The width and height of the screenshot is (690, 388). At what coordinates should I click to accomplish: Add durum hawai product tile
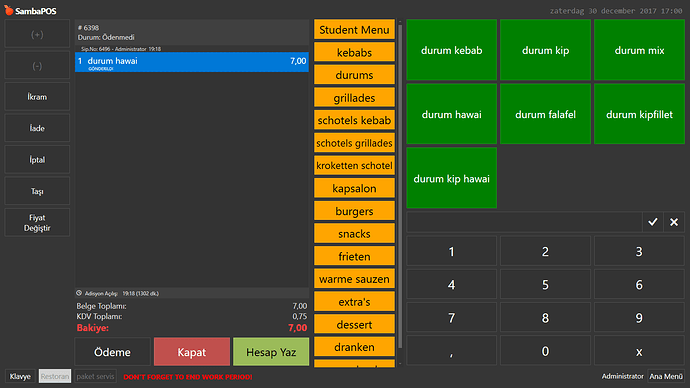(x=451, y=114)
